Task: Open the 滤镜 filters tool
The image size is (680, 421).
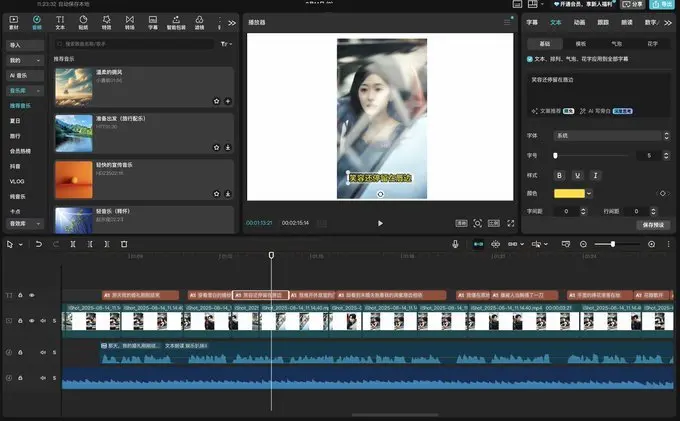Action: [199, 23]
